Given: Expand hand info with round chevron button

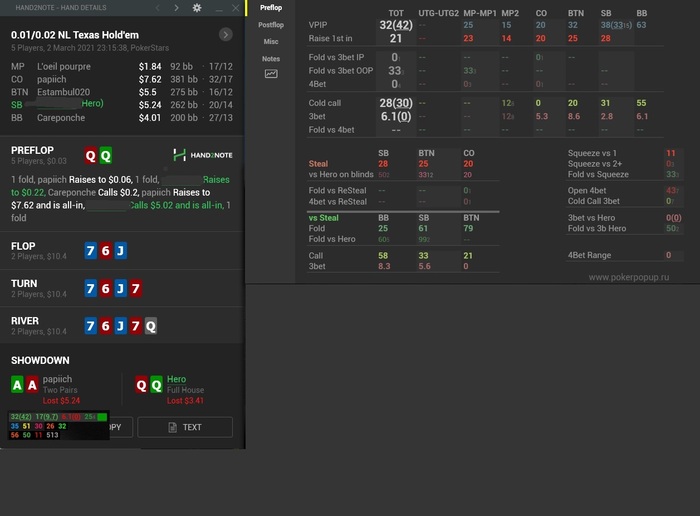Looking at the screenshot, I should (x=225, y=34).
